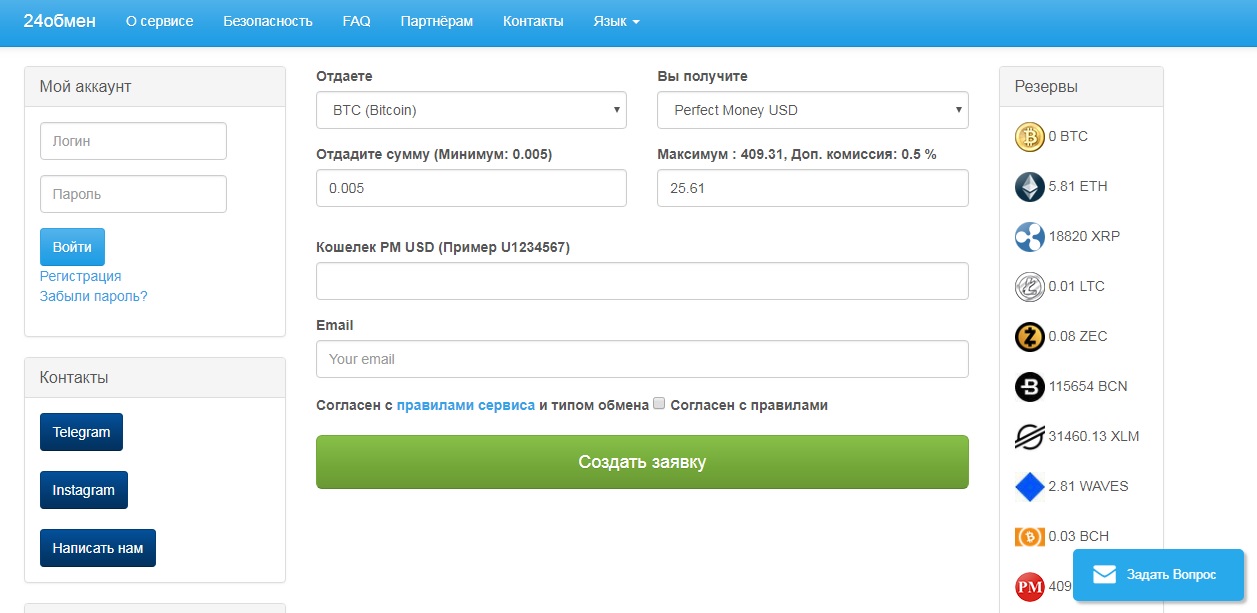Click the Stellar XLM reserve icon

[x=1029, y=437]
